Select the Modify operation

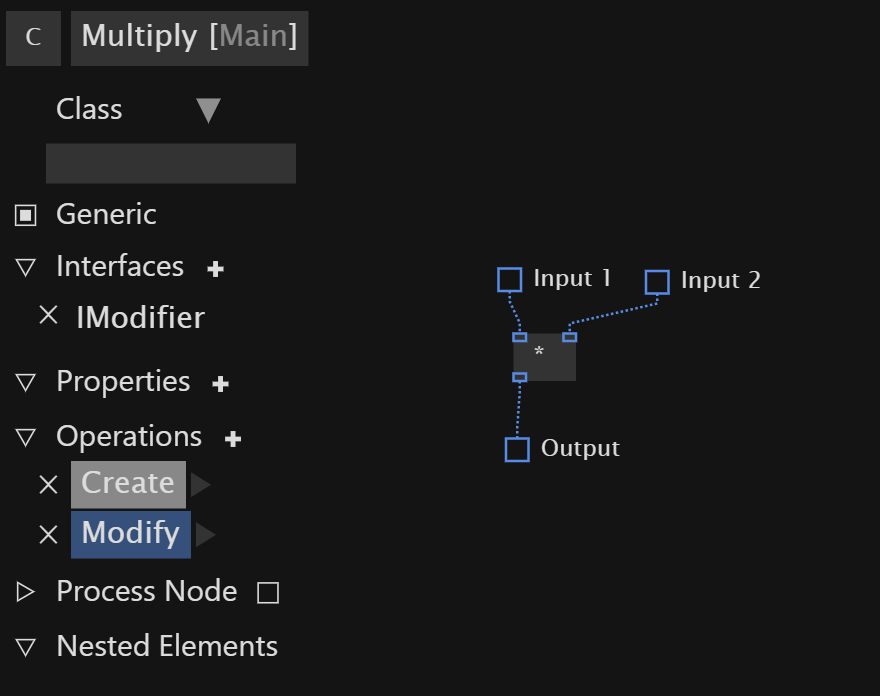pyautogui.click(x=131, y=534)
